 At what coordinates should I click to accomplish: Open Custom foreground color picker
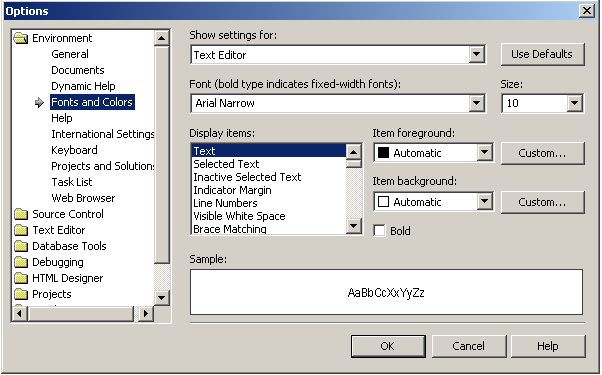click(542, 153)
